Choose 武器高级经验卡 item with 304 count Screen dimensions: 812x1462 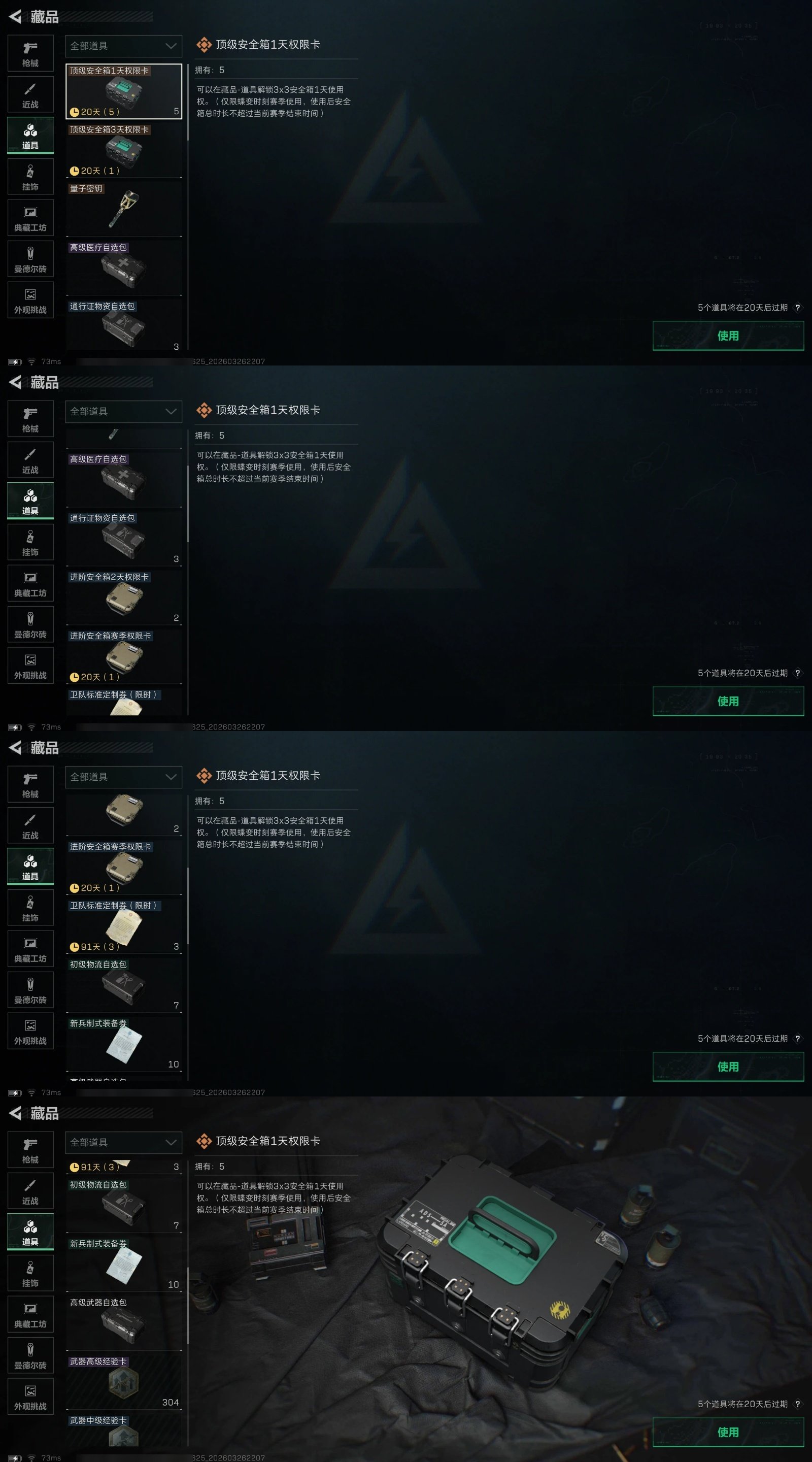[x=124, y=1382]
